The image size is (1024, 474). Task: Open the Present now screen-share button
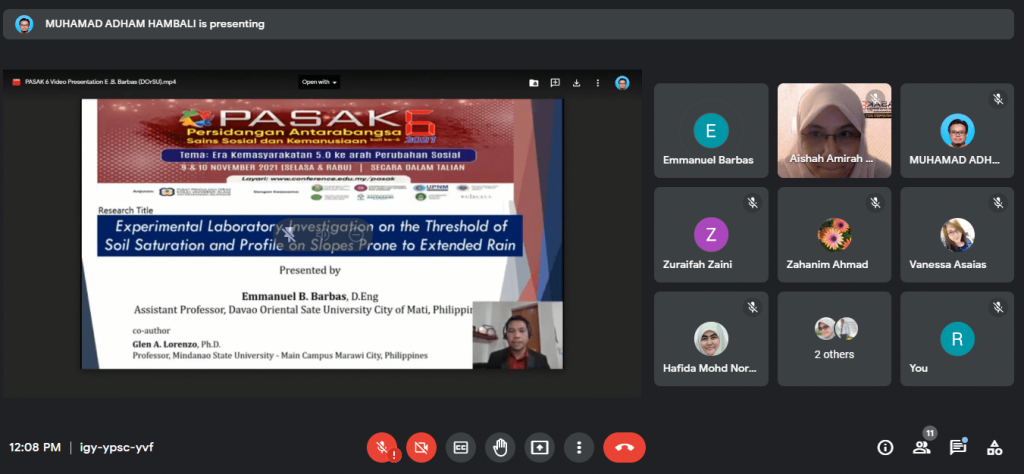[539, 447]
